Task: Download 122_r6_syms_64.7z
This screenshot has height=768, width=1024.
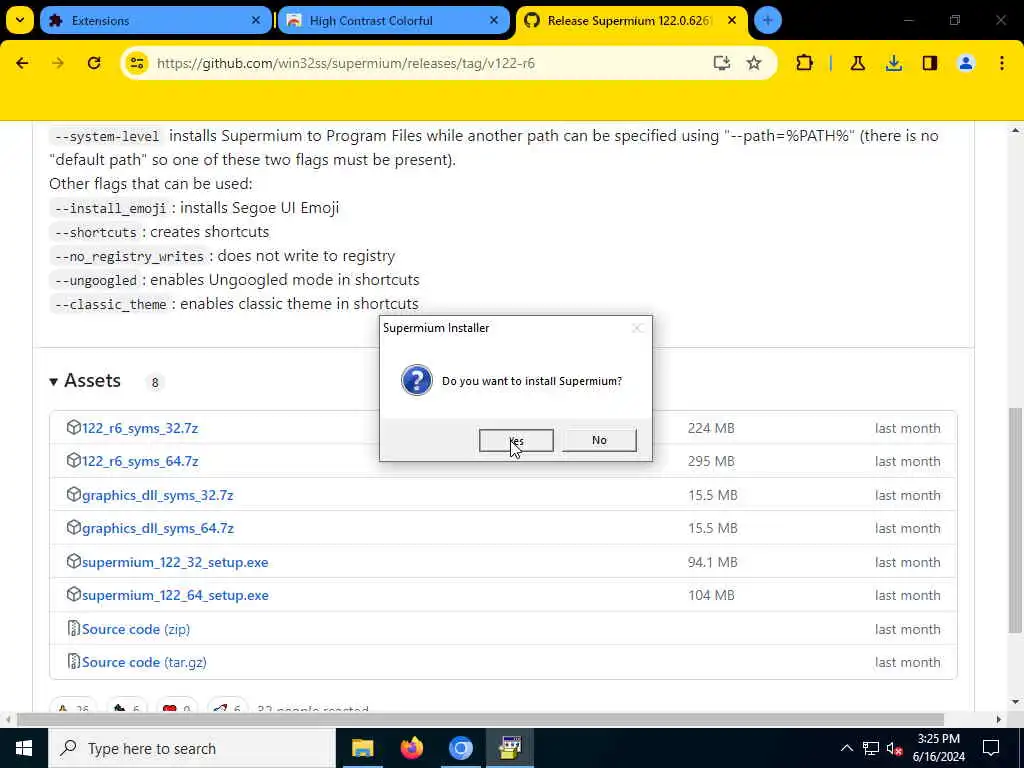Action: pos(140,462)
